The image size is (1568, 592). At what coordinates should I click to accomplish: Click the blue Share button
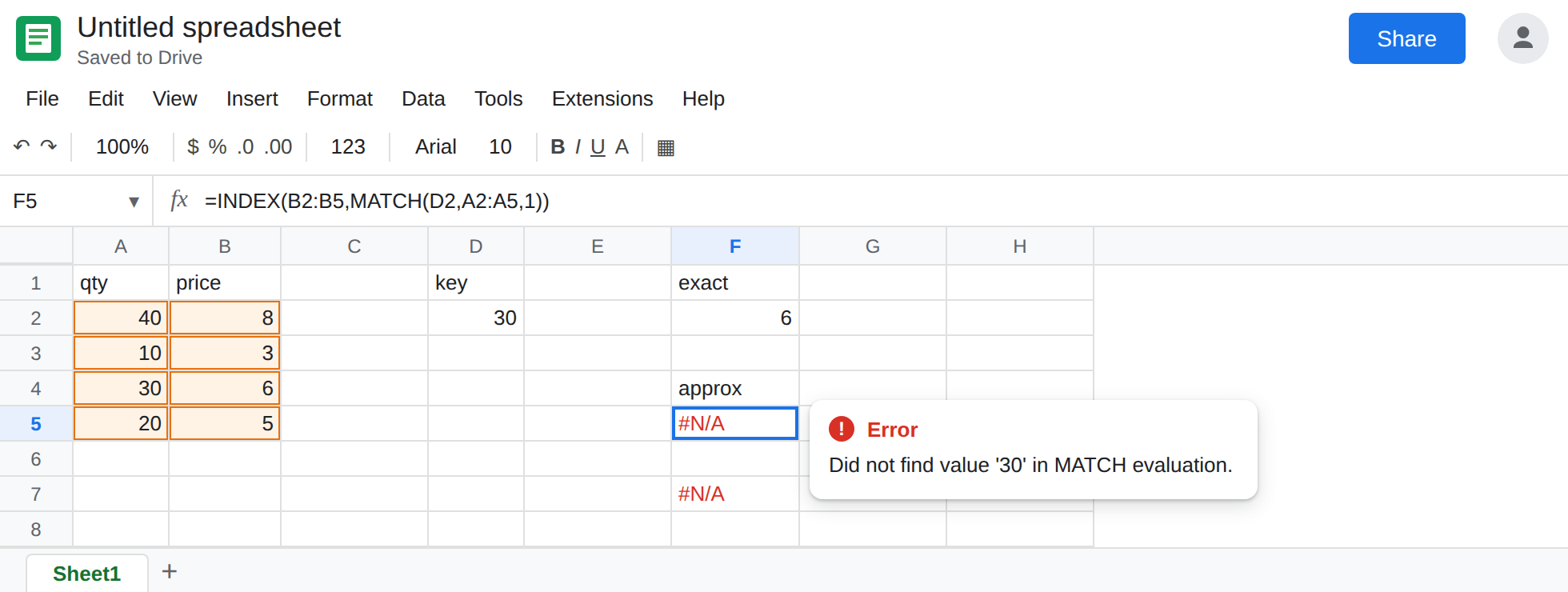(1406, 38)
